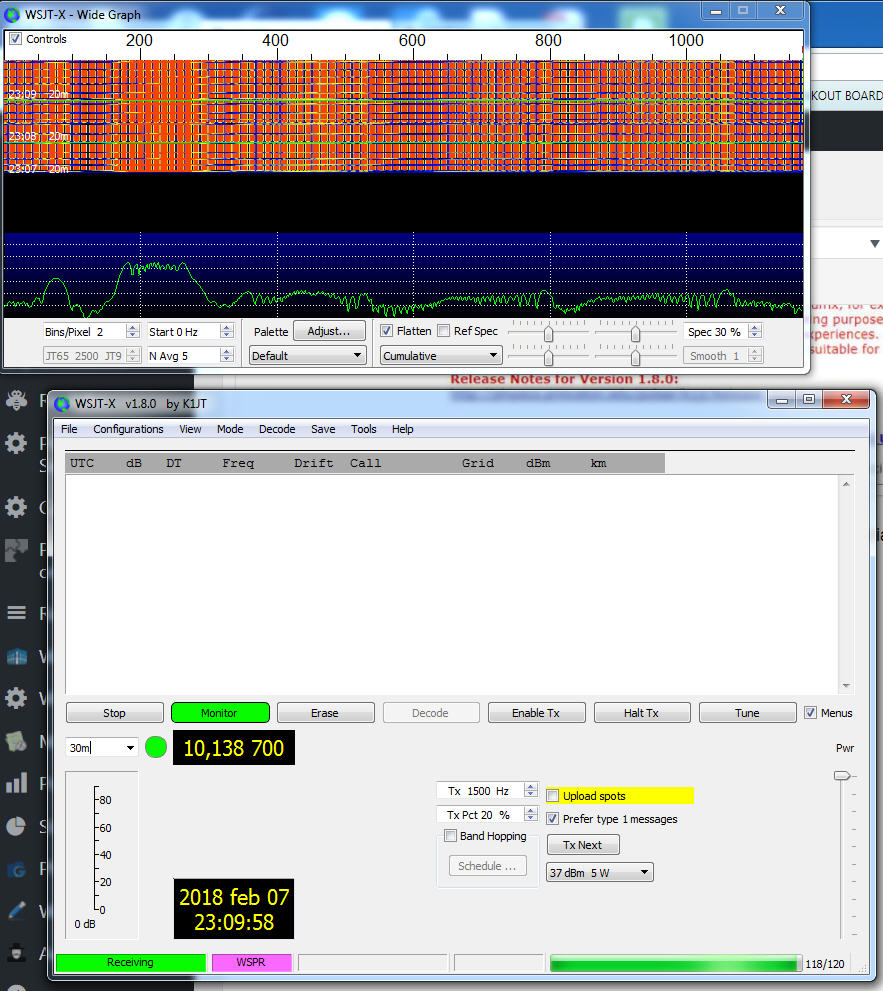Click the map icon in the sidebar
883x991 pixels.
[16, 740]
